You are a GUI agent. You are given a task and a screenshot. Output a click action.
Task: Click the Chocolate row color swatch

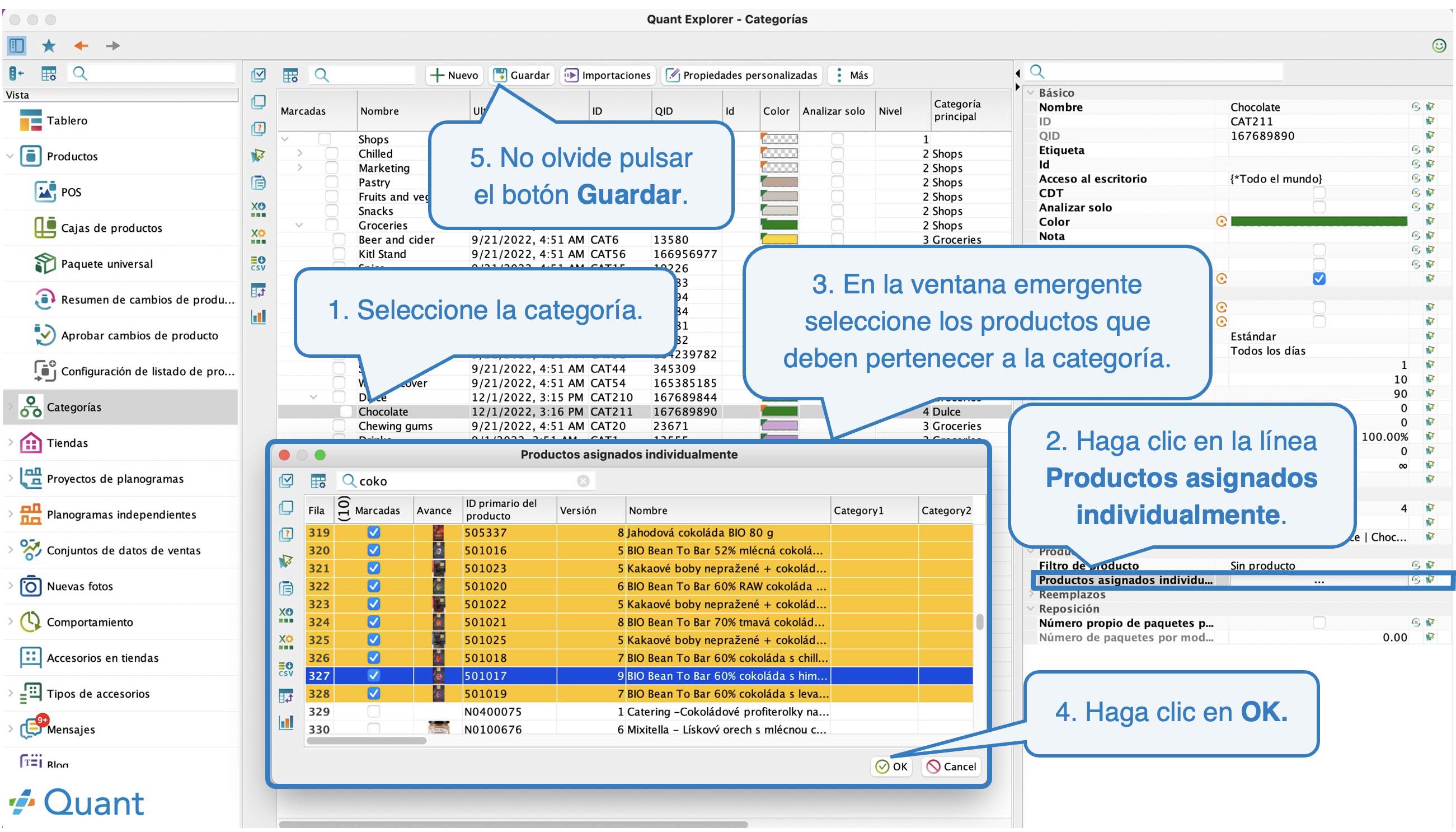coord(779,412)
